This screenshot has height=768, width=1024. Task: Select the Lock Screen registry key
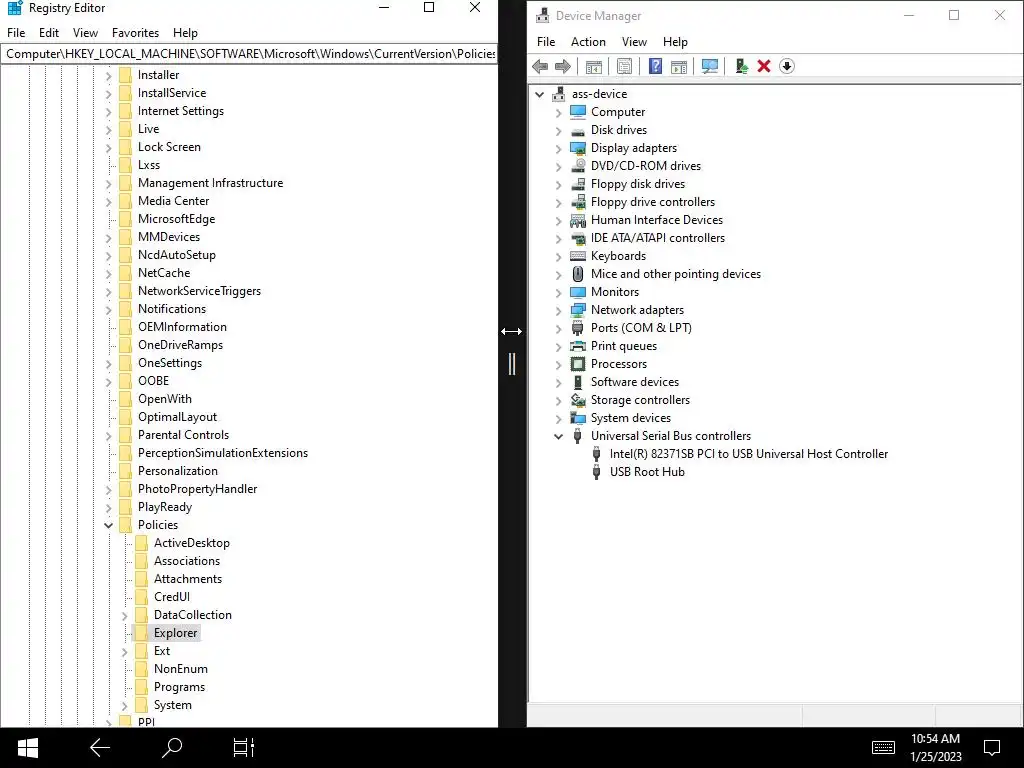click(169, 147)
